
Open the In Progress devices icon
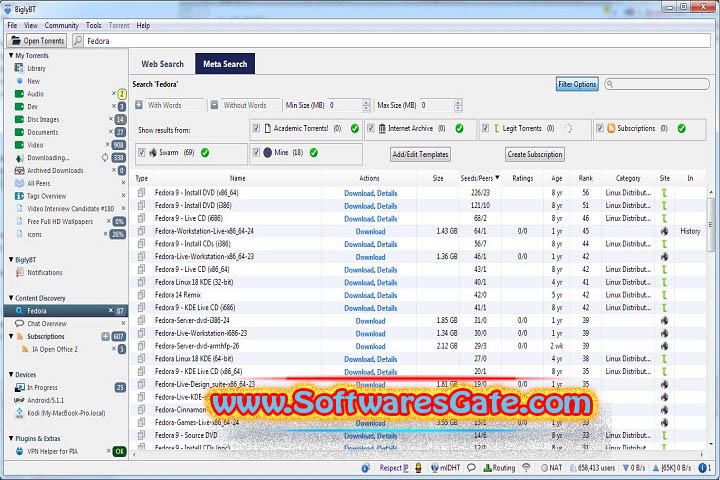pyautogui.click(x=19, y=388)
